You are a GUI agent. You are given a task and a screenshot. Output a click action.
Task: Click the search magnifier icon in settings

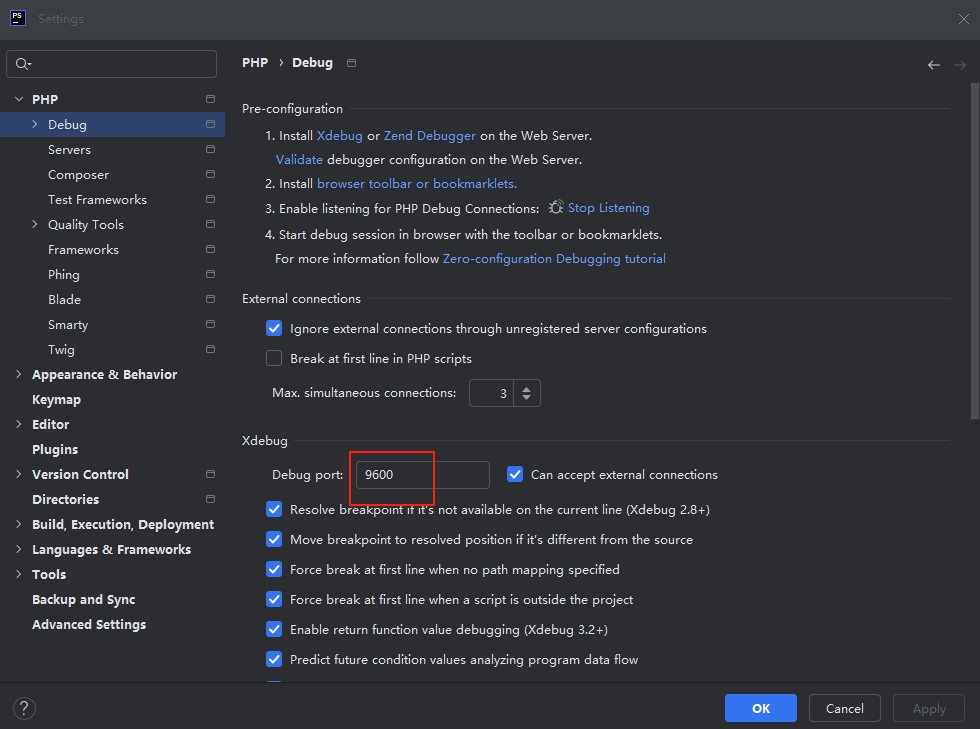pyautogui.click(x=22, y=64)
